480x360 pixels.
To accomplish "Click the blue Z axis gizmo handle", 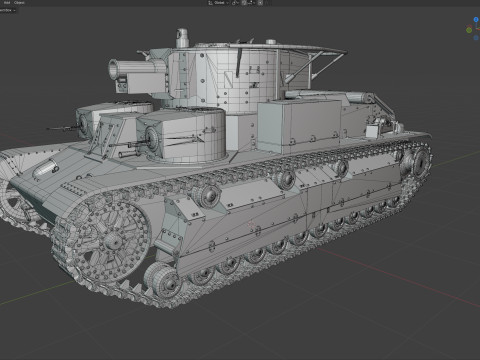I will 477,20.
